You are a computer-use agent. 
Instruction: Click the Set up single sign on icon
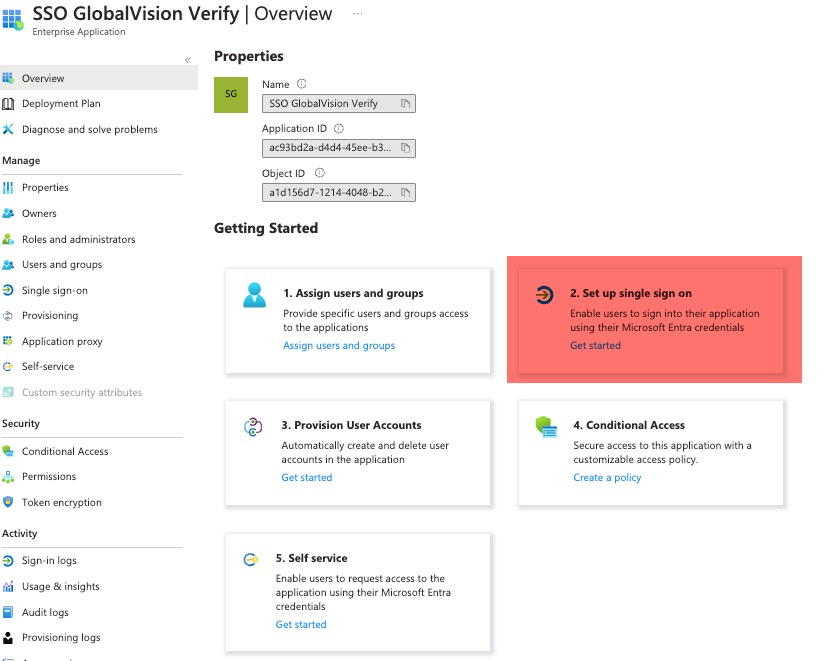(x=544, y=295)
